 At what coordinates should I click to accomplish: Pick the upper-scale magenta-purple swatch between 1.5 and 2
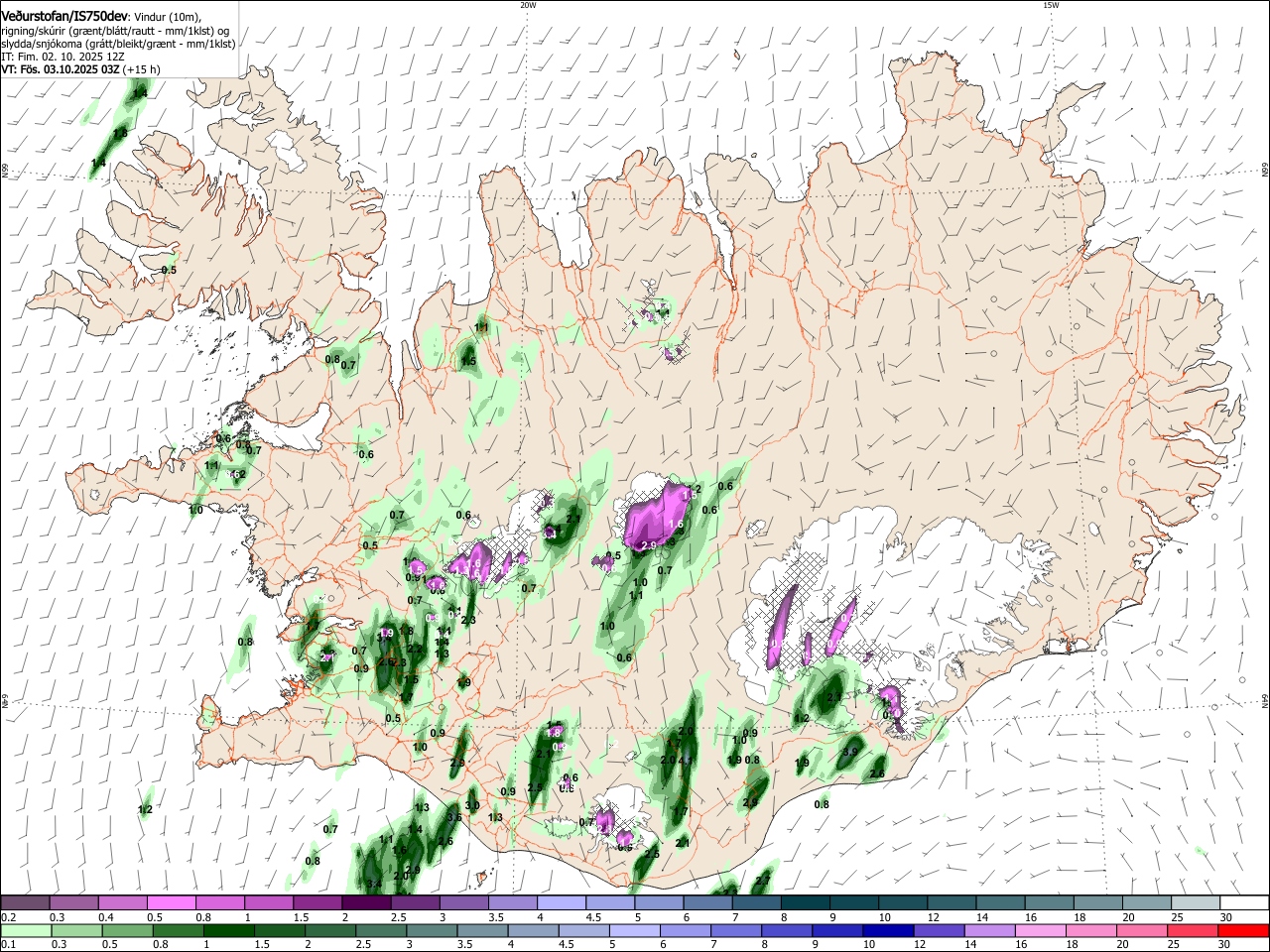click(317, 903)
